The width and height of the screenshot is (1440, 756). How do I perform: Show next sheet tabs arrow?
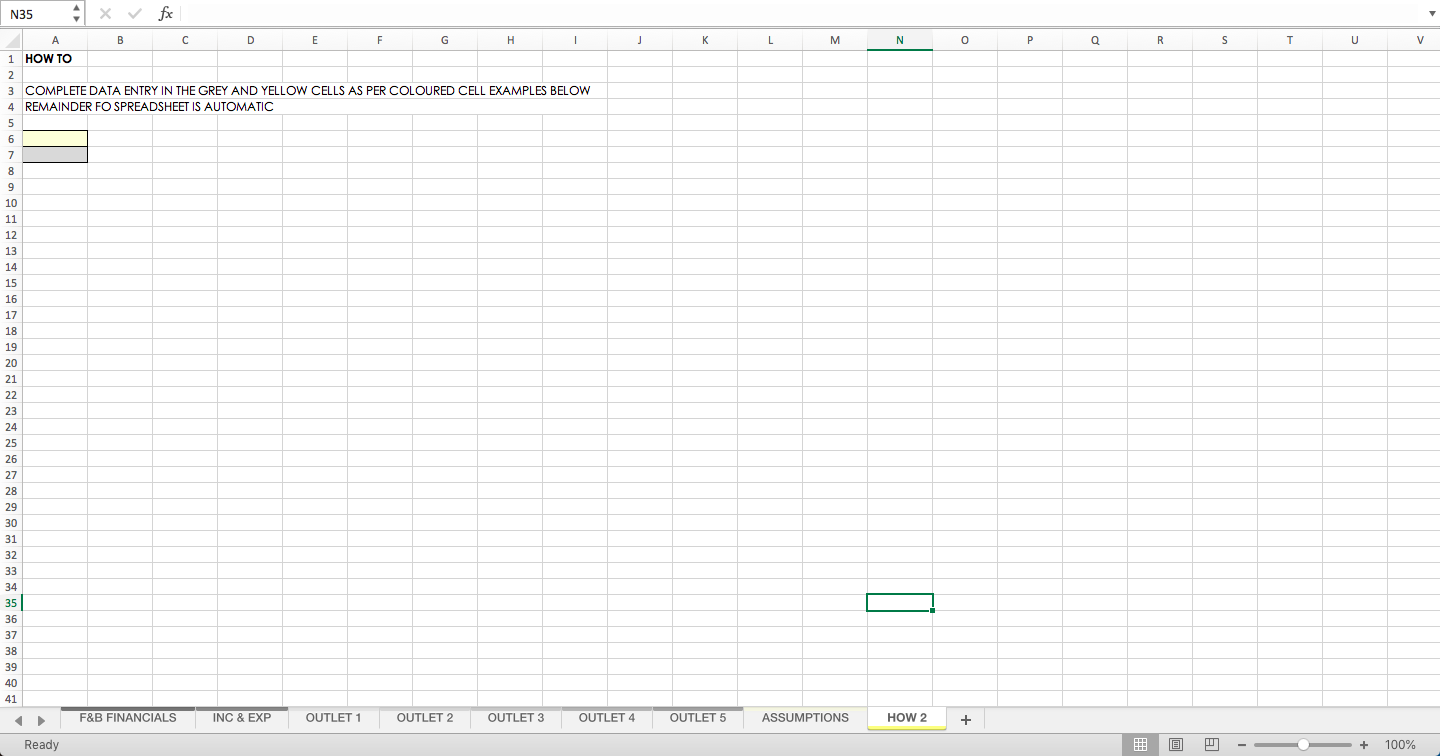[41, 720]
